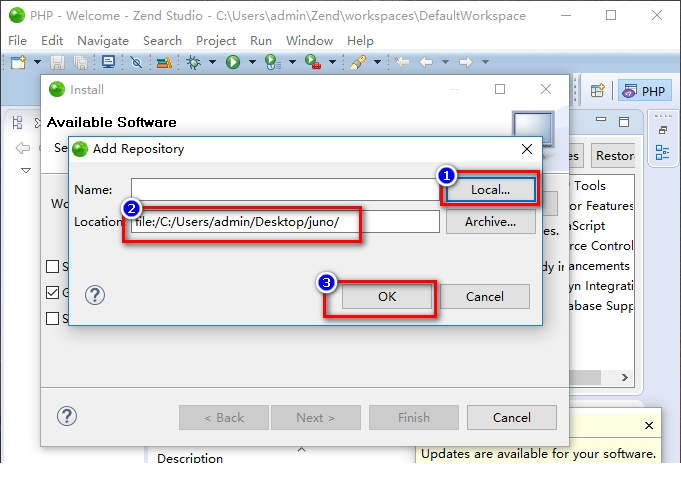Close the Add Repository dialog
The image size is (681, 481).
point(527,149)
